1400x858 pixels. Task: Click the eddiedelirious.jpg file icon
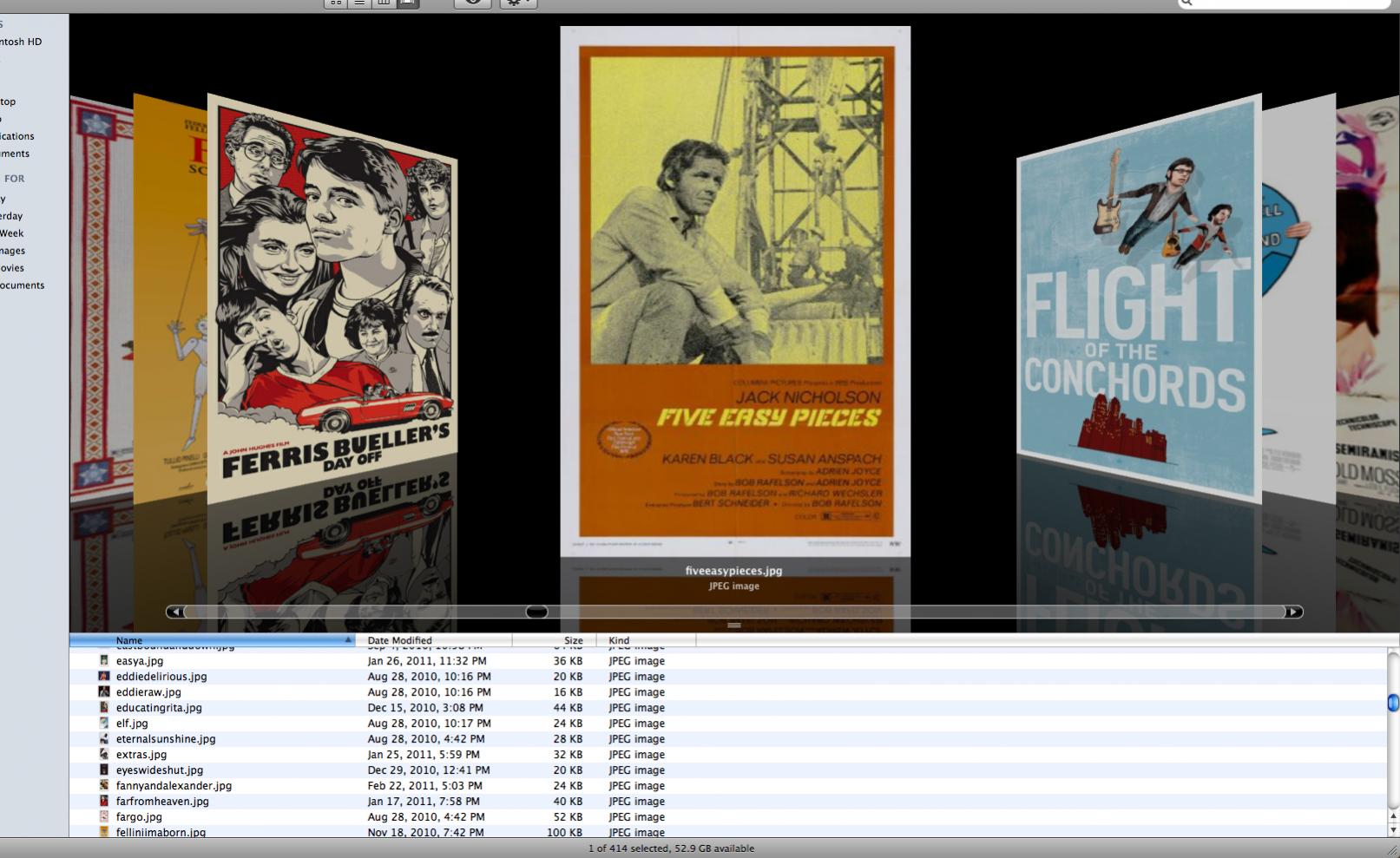pos(104,676)
